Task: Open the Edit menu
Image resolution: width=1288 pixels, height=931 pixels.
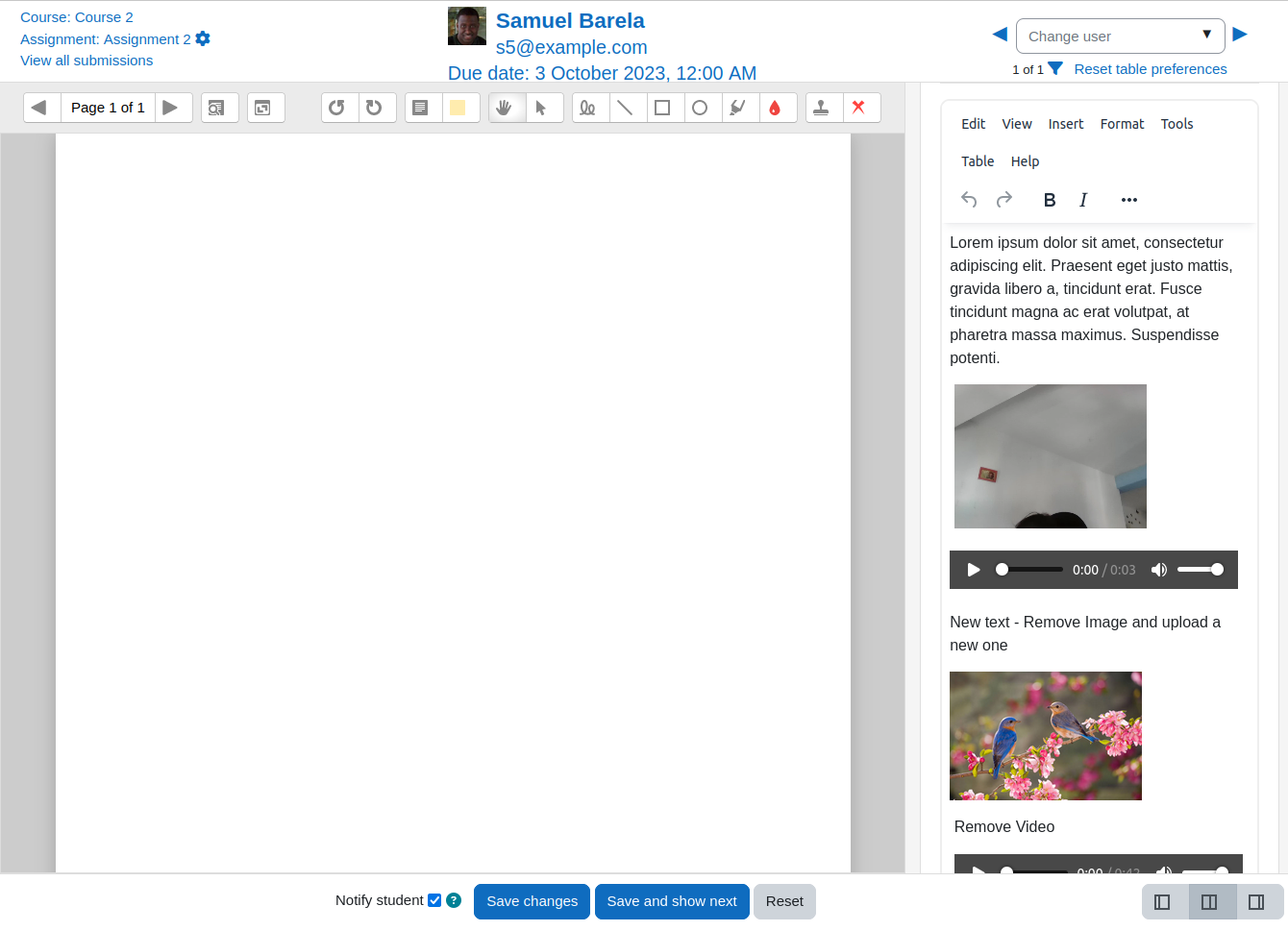Action: [973, 124]
